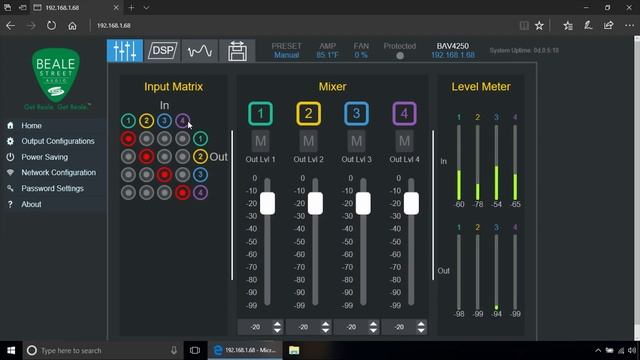Viewport: 640px width, 360px height.
Task: Open browser settings ellipsis menu
Action: pyautogui.click(x=629, y=26)
